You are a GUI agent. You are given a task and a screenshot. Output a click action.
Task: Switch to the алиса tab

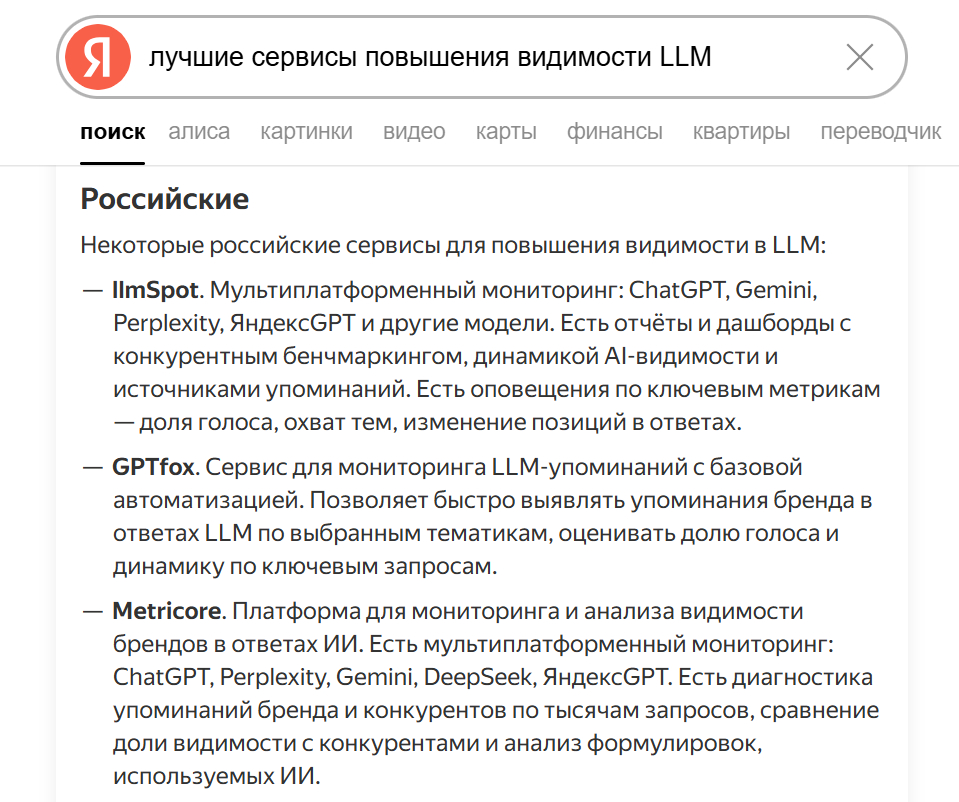tap(199, 132)
